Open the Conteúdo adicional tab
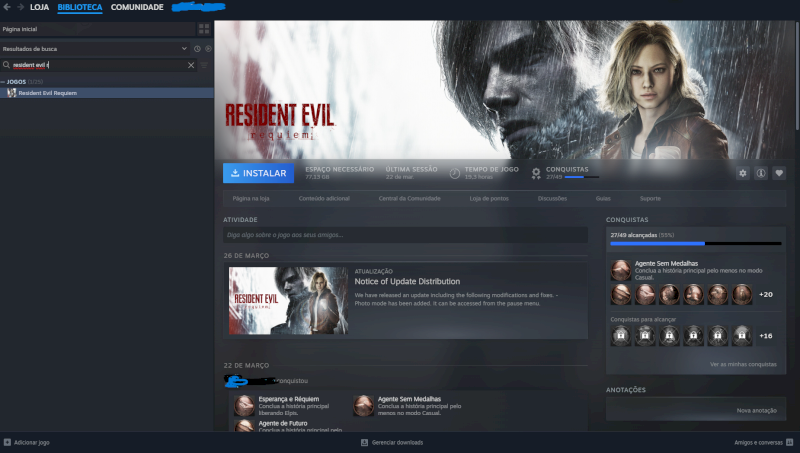The height and width of the screenshot is (453, 800). click(324, 198)
